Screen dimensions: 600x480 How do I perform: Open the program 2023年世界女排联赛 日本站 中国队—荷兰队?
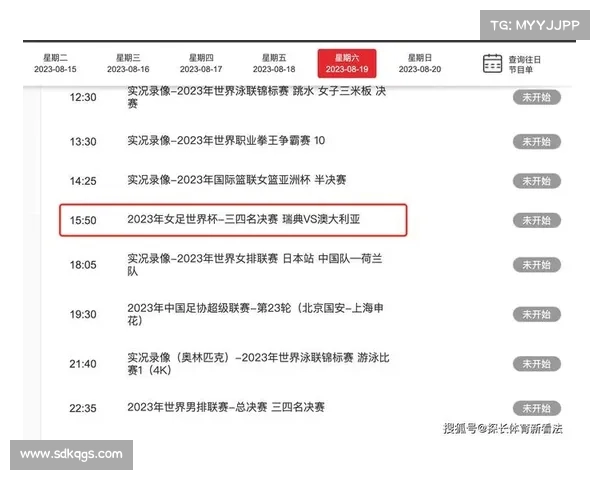pyautogui.click(x=255, y=265)
